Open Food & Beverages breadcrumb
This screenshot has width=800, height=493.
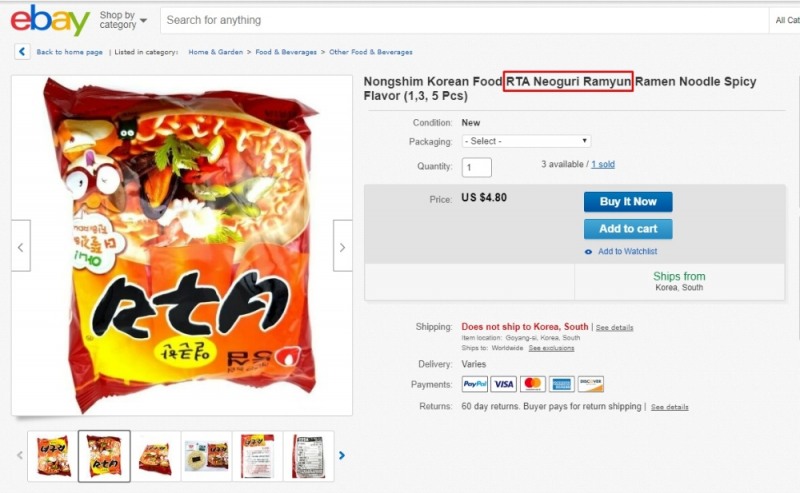coord(286,52)
